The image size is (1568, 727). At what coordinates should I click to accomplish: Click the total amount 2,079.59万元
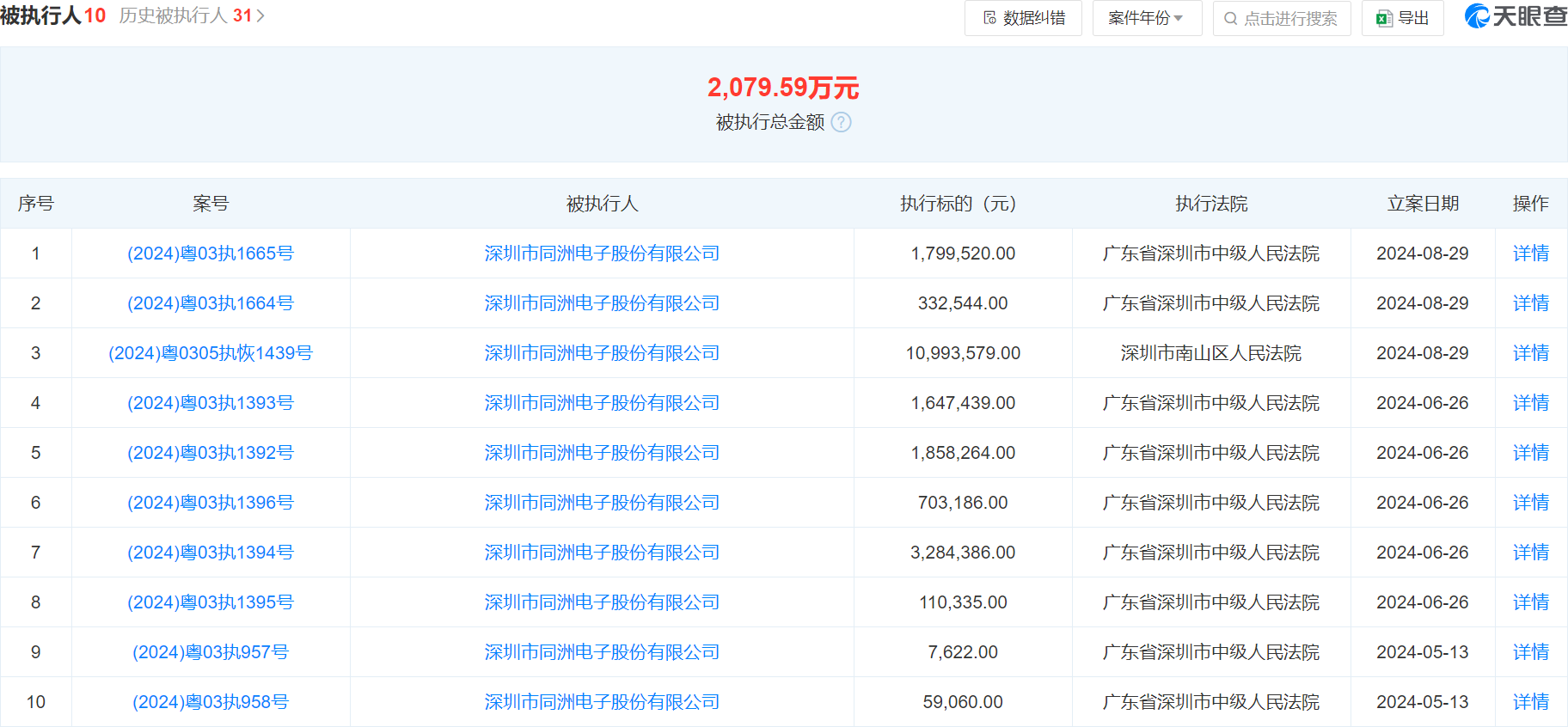[783, 87]
